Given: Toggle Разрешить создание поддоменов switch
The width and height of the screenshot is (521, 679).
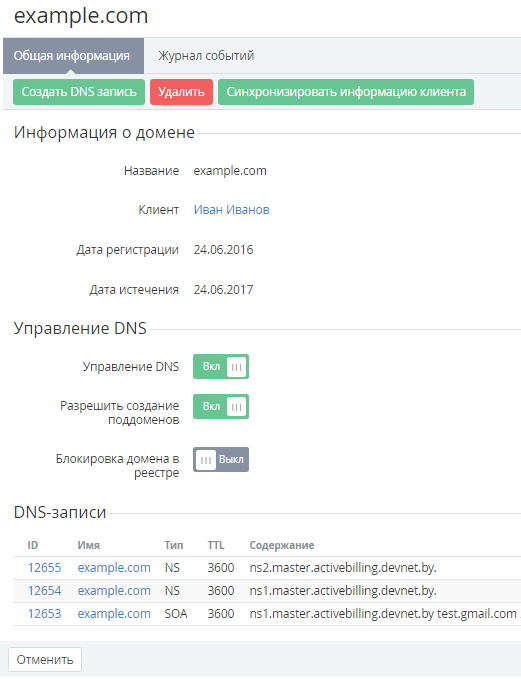Looking at the screenshot, I should click(x=221, y=407).
